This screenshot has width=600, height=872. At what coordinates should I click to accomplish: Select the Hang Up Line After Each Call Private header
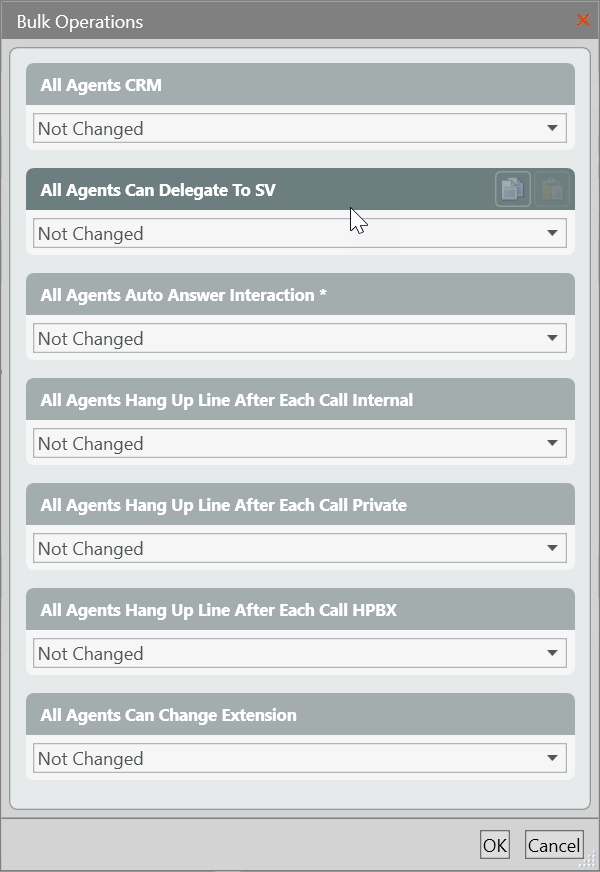[x=300, y=505]
